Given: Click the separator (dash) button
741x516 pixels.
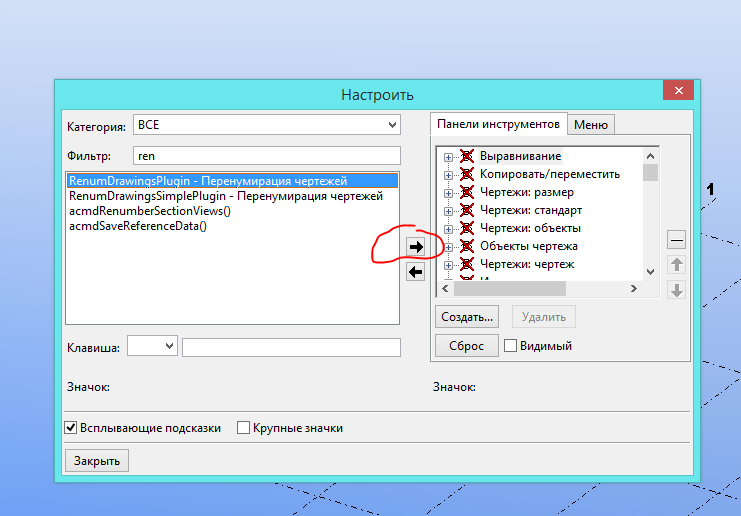Looking at the screenshot, I should [677, 240].
